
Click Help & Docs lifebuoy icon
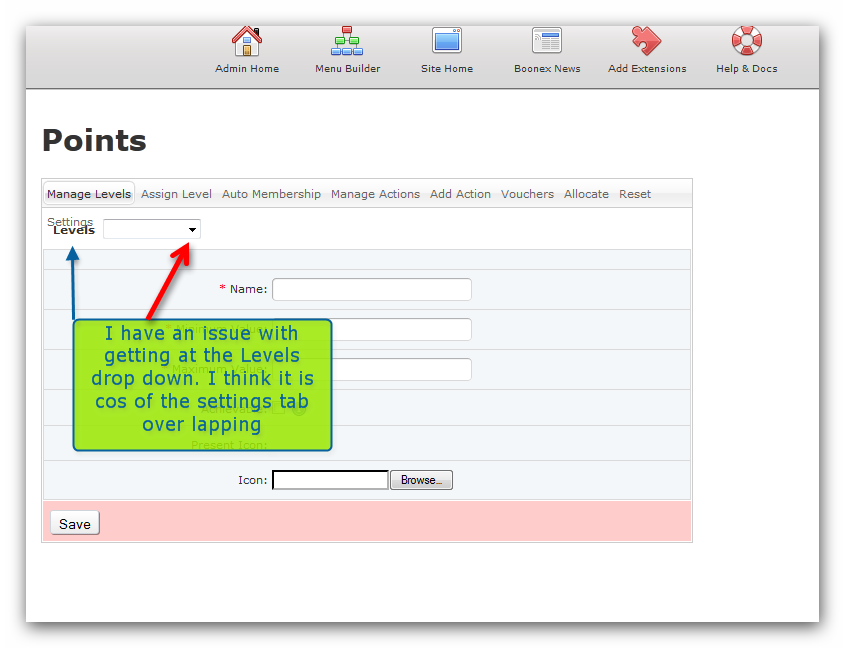[x=747, y=40]
